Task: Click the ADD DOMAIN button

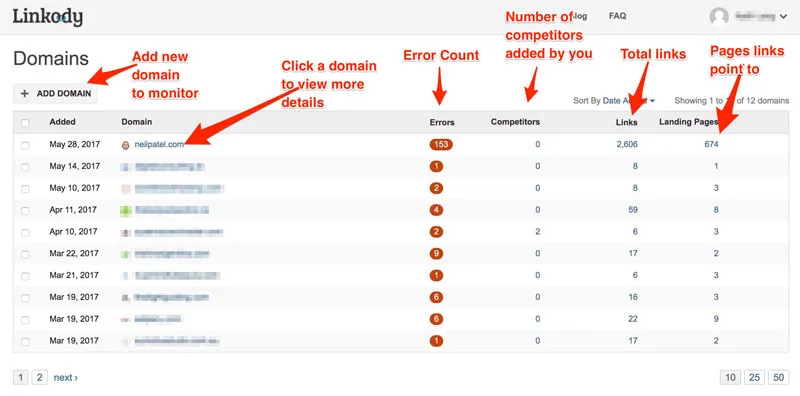Action: click(x=55, y=94)
